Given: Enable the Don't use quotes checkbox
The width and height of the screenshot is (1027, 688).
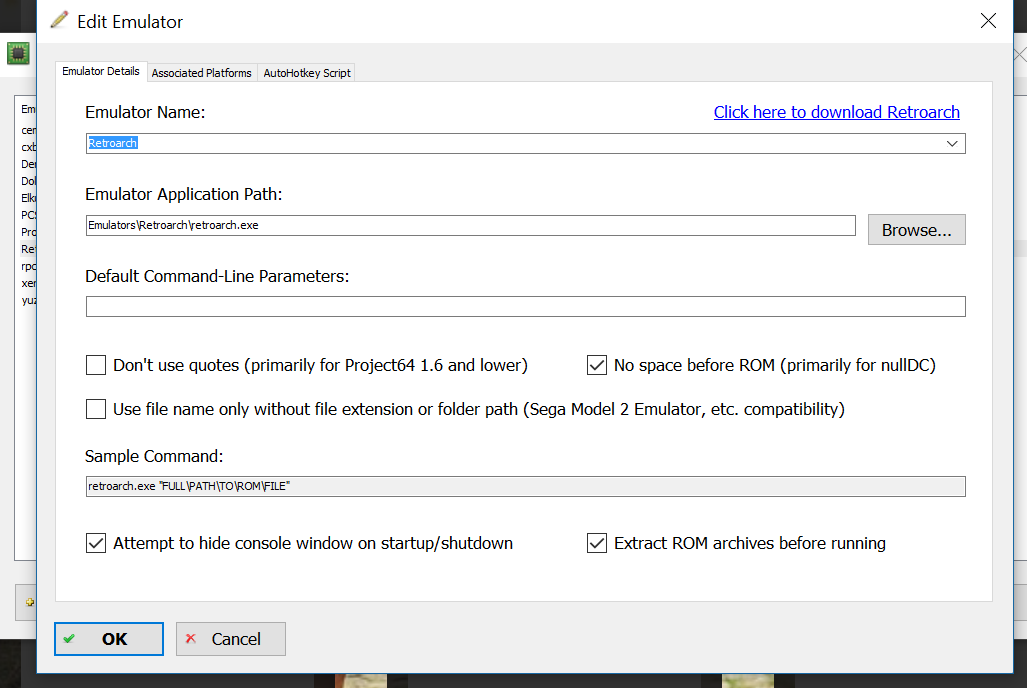Looking at the screenshot, I should point(96,365).
